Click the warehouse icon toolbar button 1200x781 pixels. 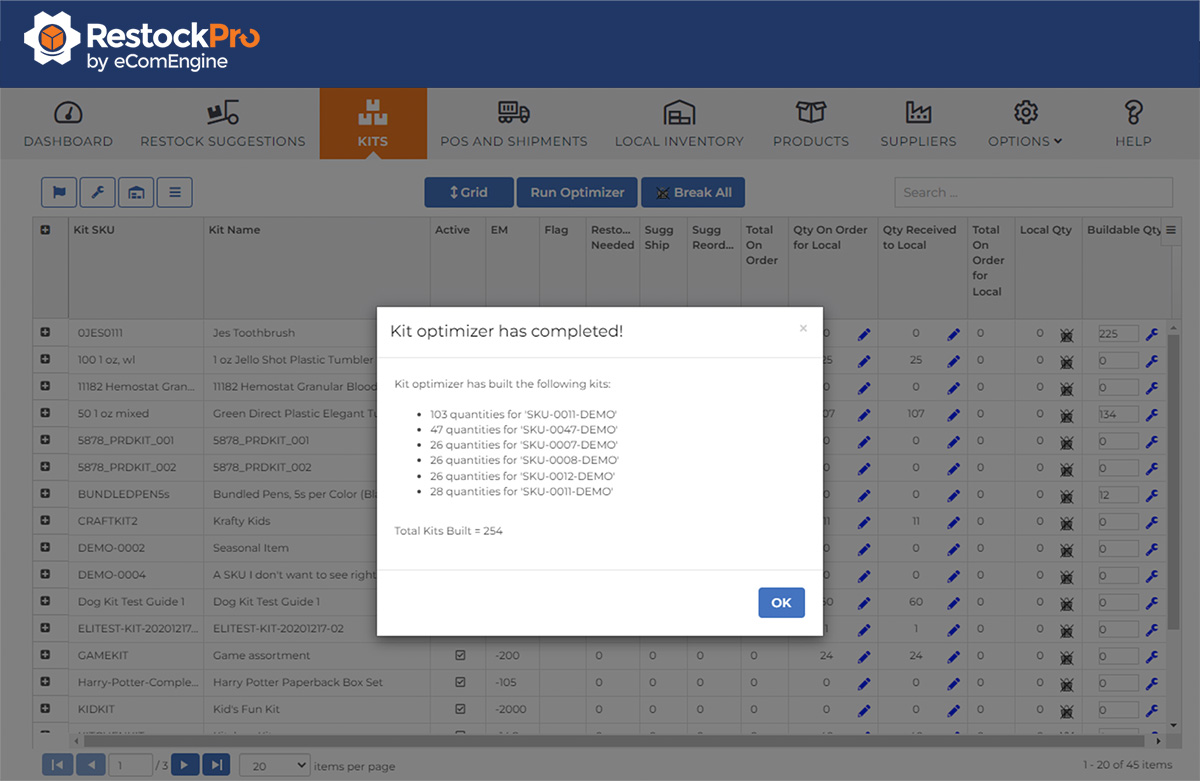coord(136,192)
